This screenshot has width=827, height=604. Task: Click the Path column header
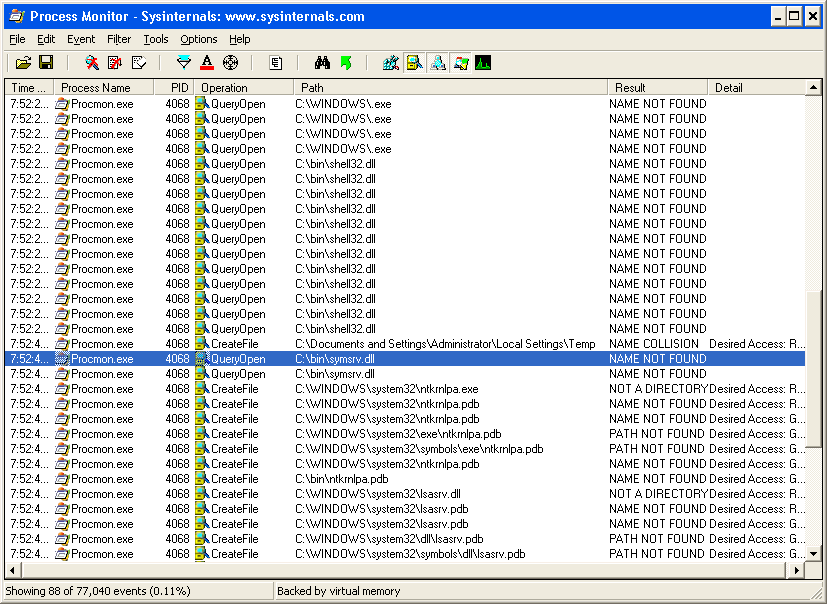coord(450,88)
